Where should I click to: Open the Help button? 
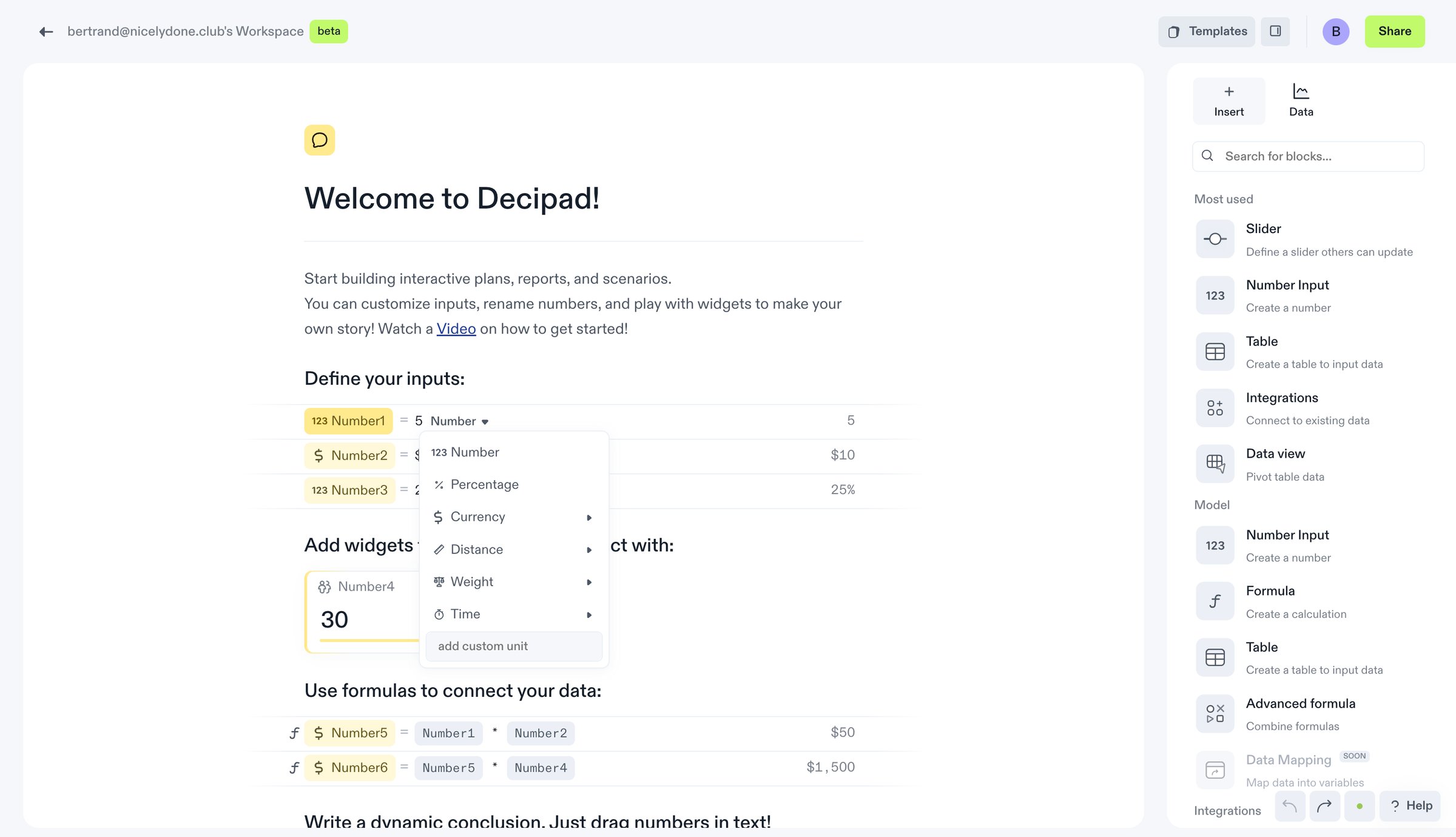1410,806
